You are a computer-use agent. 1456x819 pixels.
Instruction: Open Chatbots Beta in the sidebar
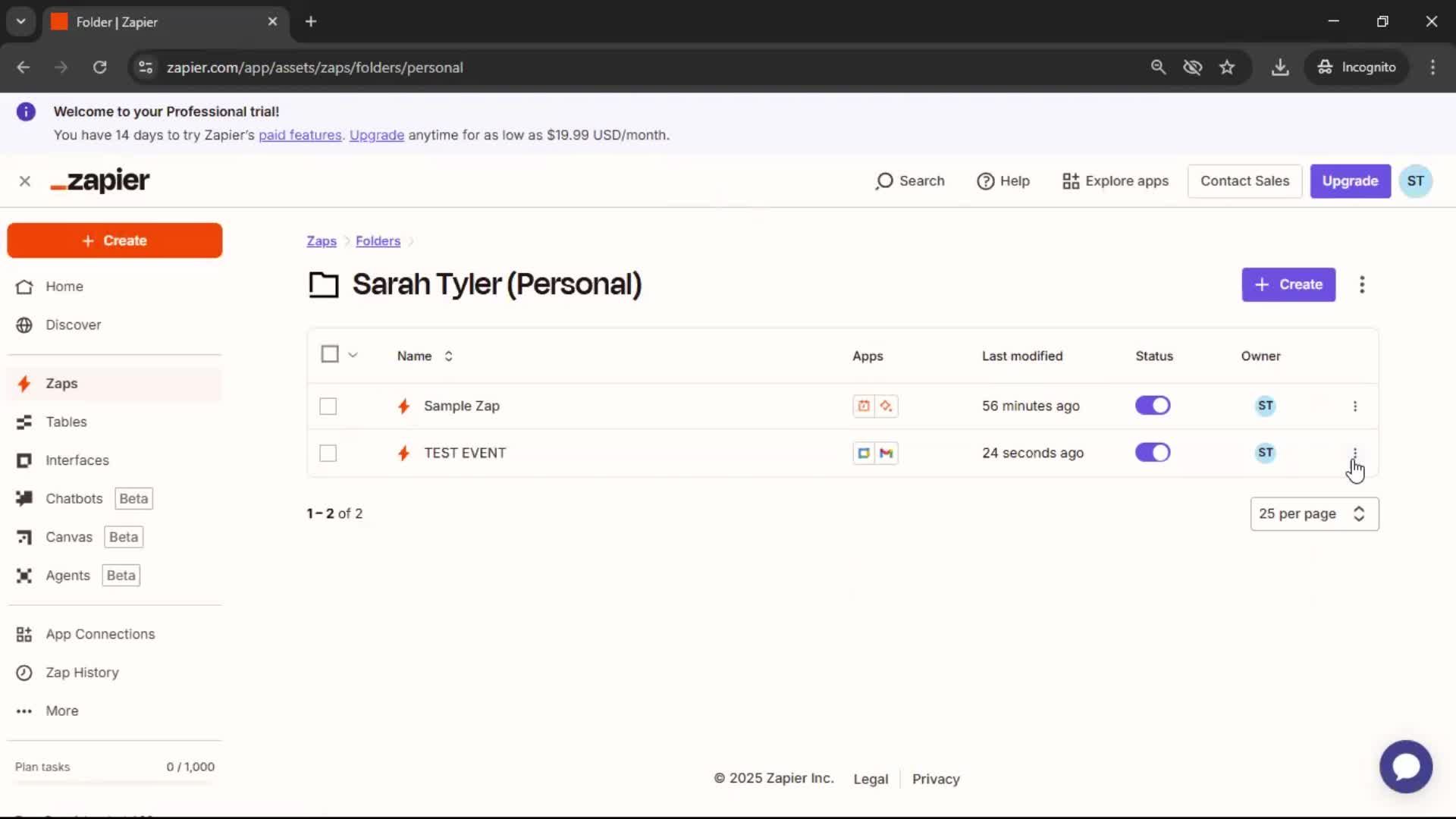(x=115, y=498)
